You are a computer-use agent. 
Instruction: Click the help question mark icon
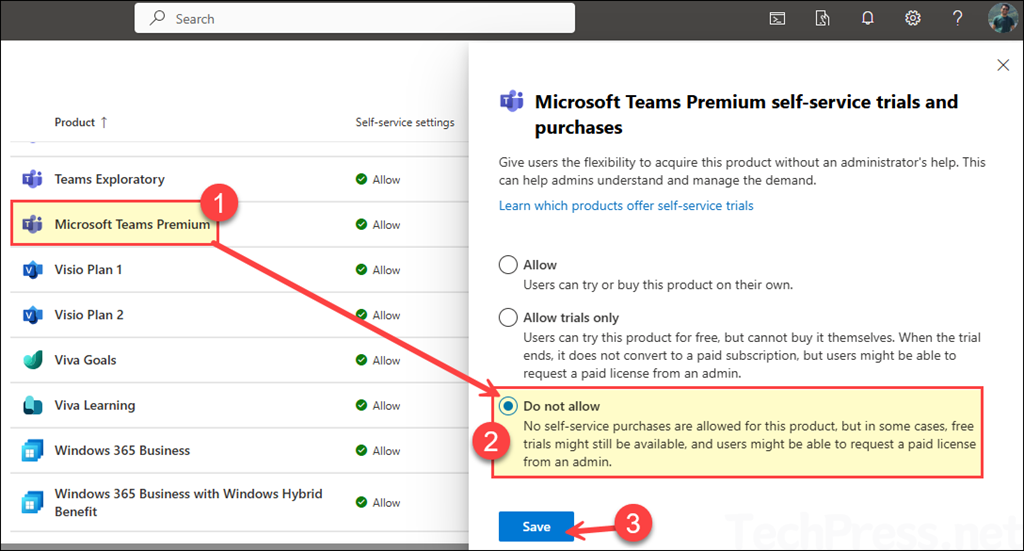click(957, 18)
